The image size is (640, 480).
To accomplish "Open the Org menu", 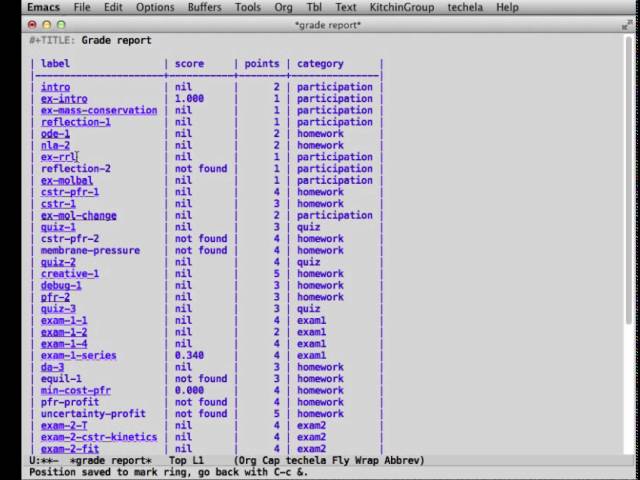I will pyautogui.click(x=283, y=7).
